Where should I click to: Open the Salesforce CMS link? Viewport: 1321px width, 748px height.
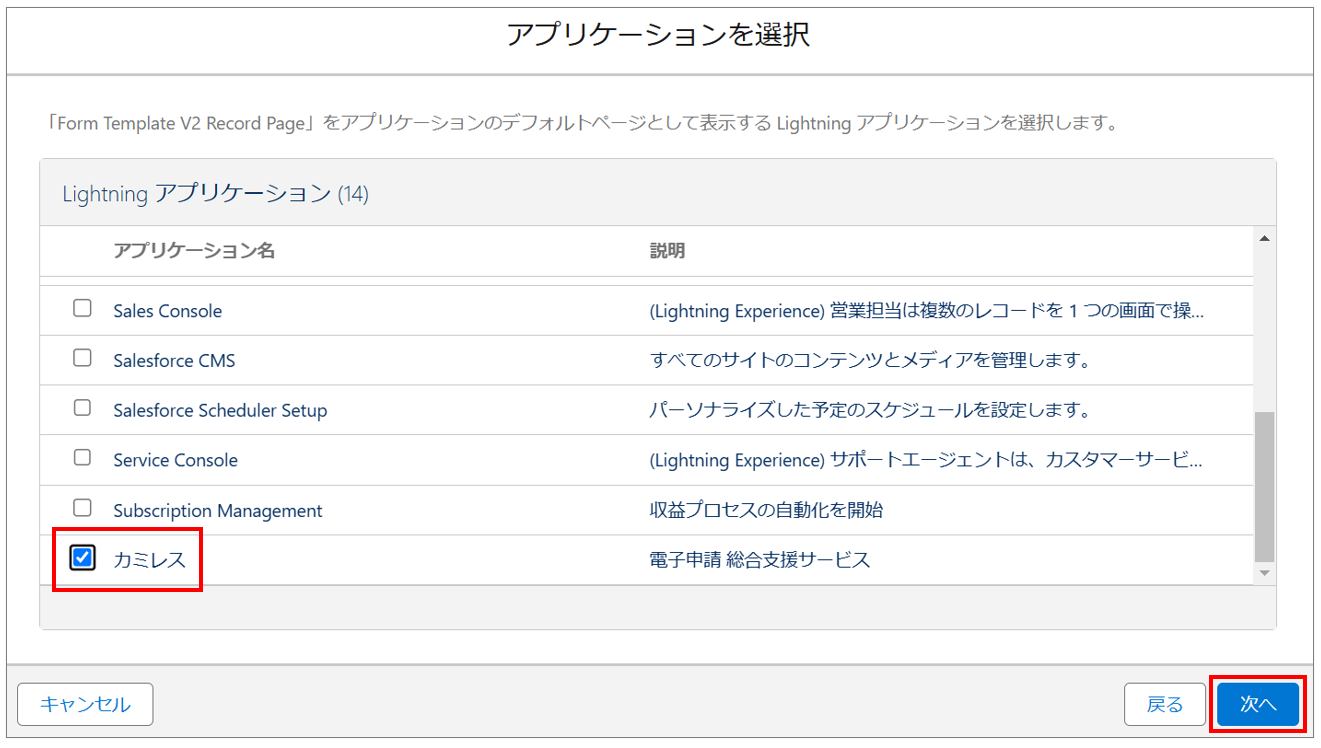point(174,361)
